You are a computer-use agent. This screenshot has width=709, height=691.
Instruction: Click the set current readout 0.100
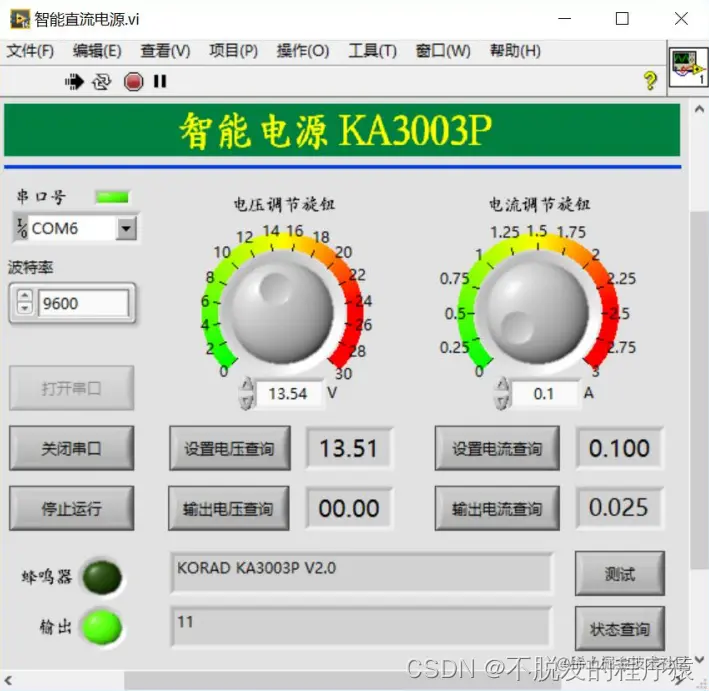[x=619, y=448]
